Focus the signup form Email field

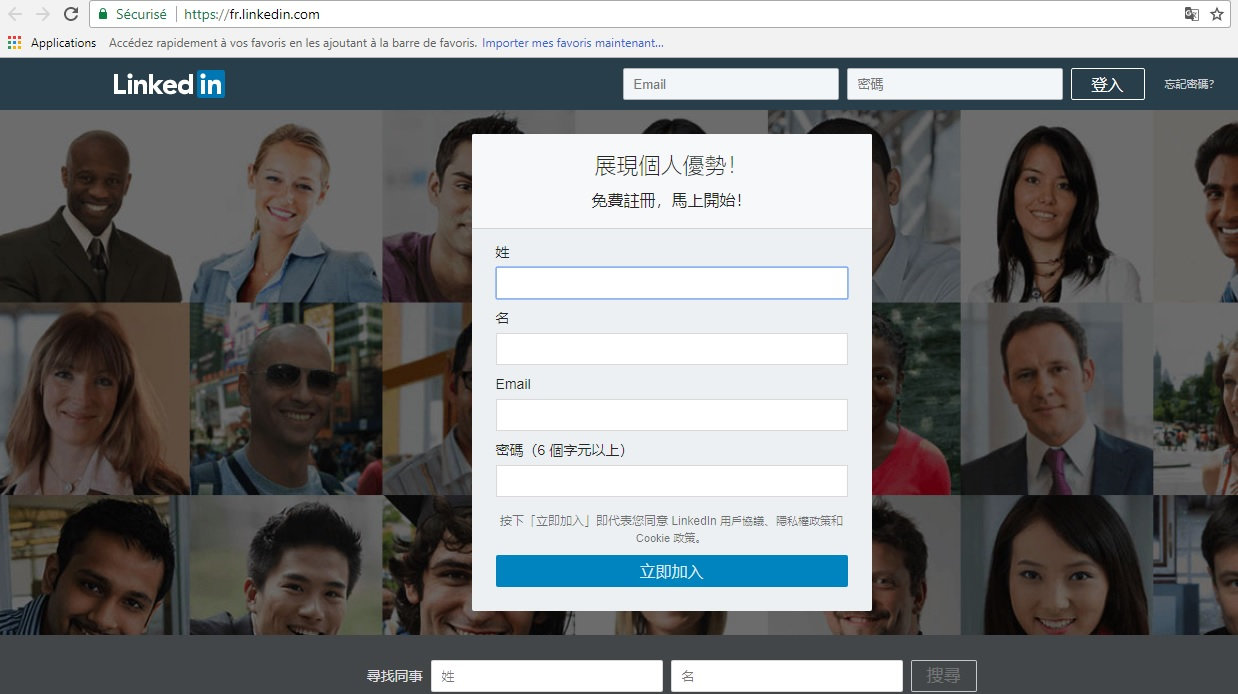(672, 415)
